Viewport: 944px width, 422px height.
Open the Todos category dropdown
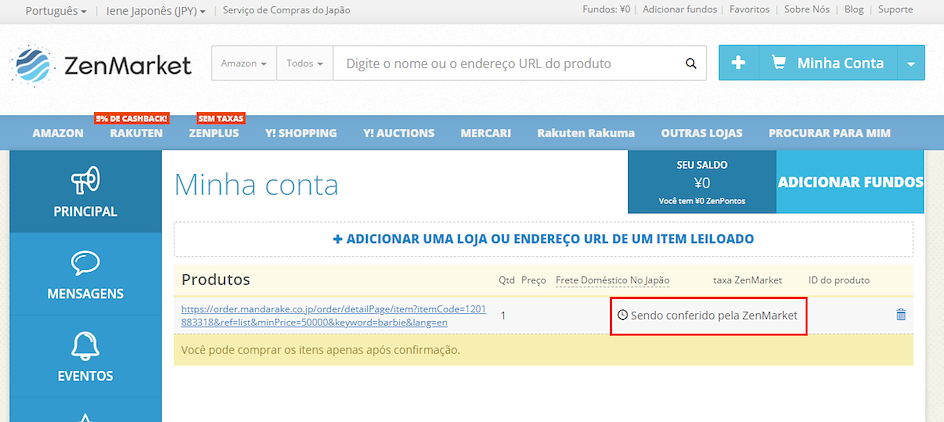305,63
